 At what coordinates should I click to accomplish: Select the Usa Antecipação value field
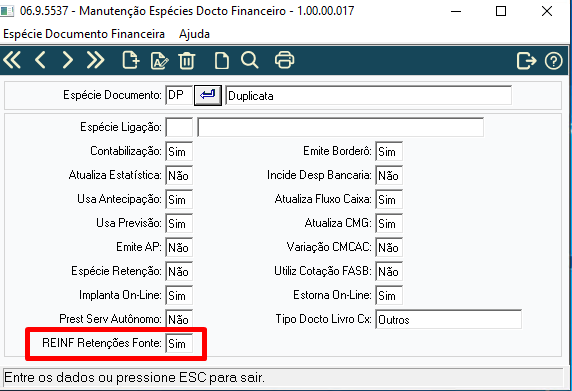179,200
